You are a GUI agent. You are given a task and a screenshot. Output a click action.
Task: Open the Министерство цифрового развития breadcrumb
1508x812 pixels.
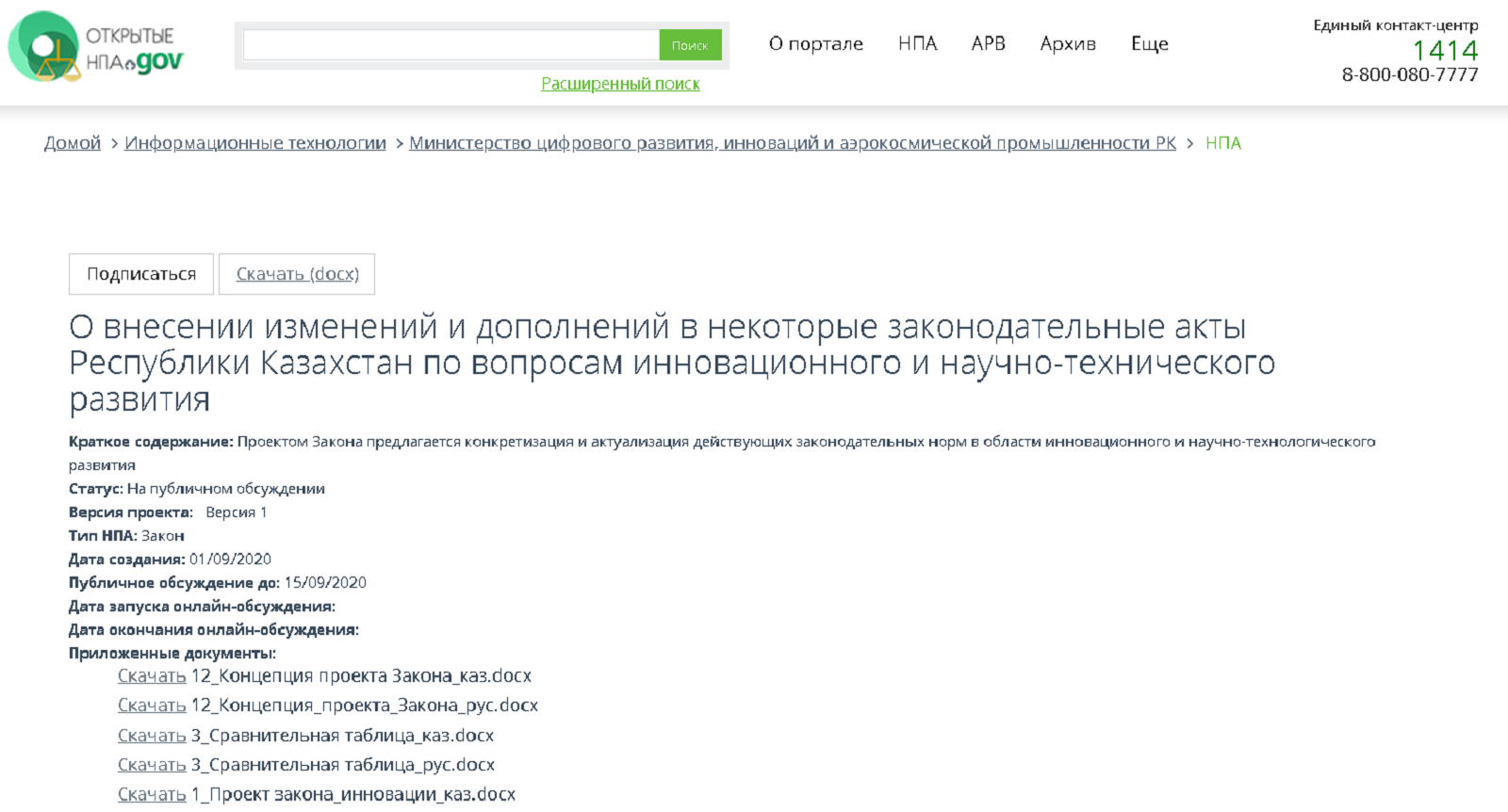click(792, 143)
